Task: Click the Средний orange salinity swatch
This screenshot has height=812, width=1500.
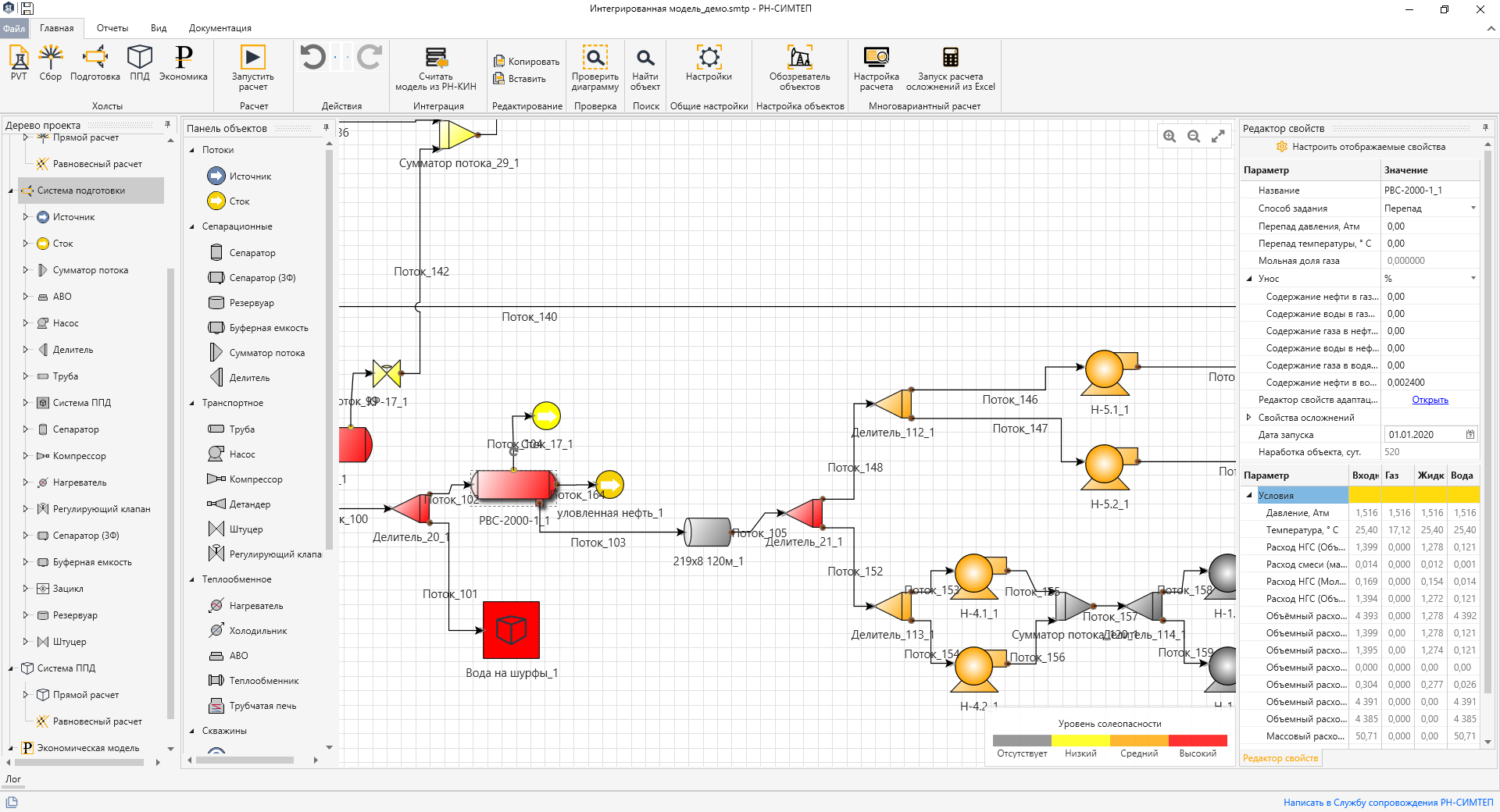Action: click(1139, 740)
